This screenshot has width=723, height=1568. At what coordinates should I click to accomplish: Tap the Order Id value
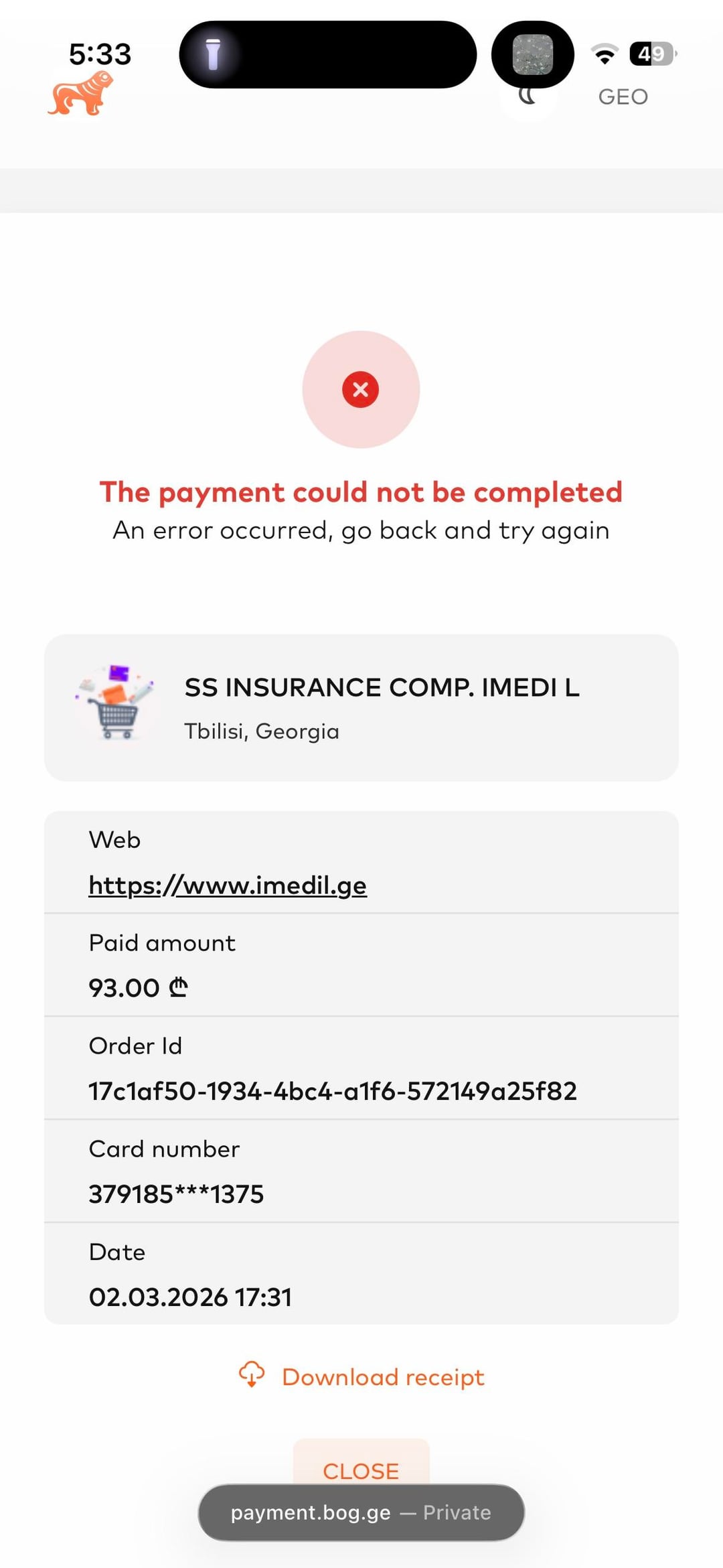(x=333, y=1091)
